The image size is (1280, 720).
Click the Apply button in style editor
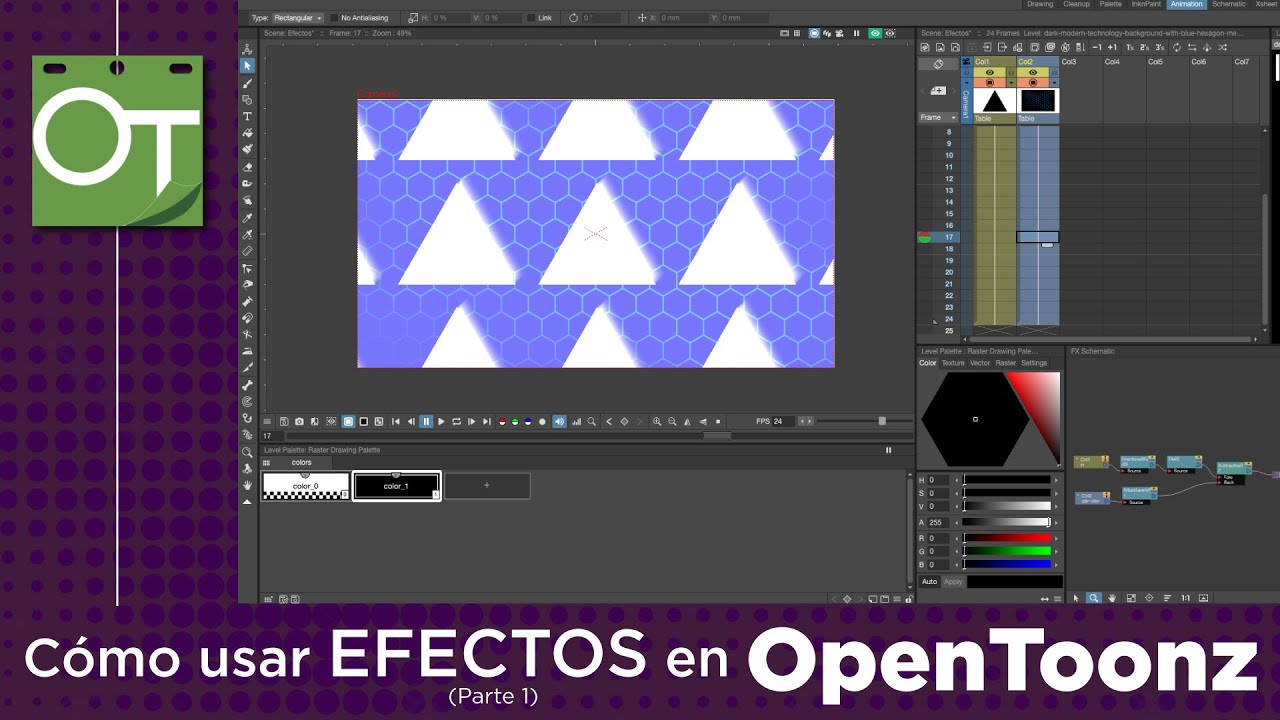[953, 581]
